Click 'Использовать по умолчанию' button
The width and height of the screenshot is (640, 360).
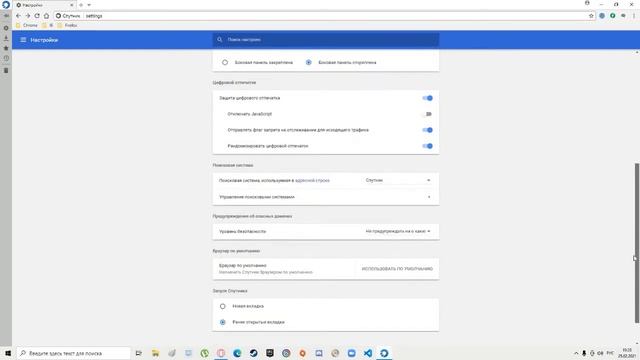397,269
